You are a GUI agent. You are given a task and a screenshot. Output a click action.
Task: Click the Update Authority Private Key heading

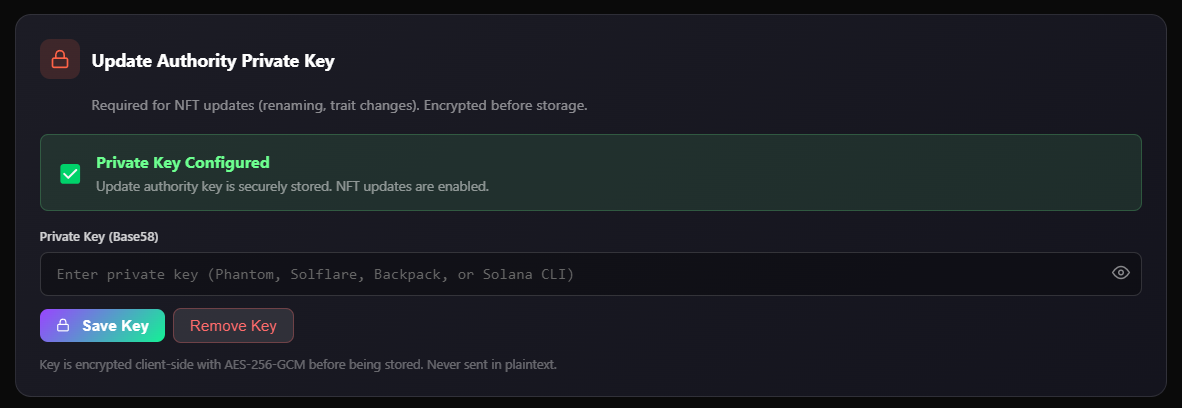tap(212, 61)
